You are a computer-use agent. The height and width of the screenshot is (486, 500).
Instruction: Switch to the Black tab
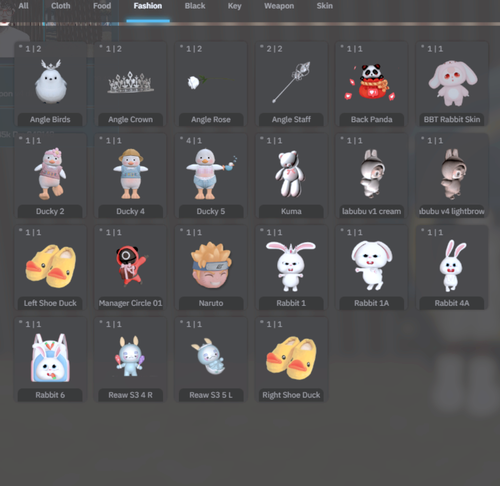point(195,6)
